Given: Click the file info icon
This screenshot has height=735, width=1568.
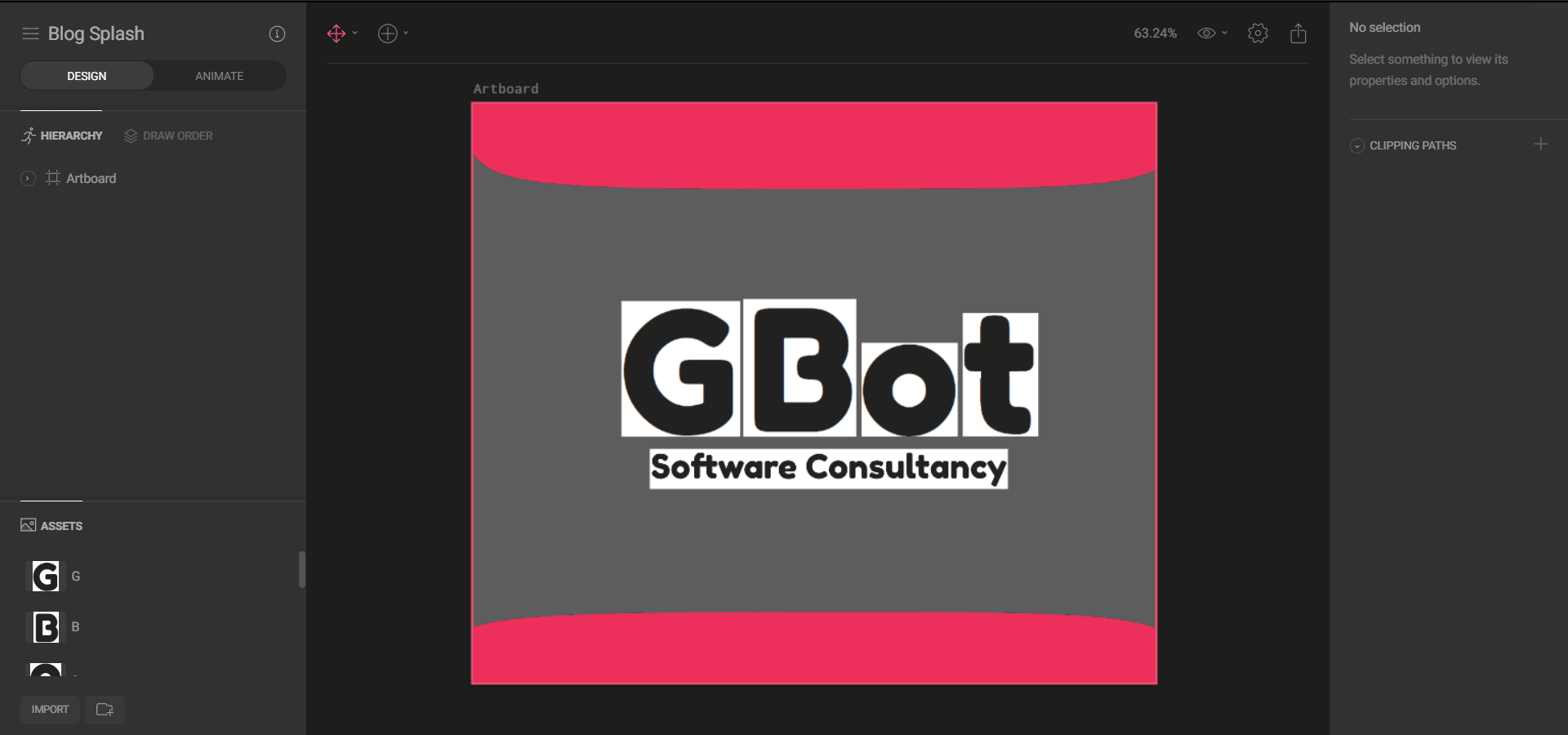Looking at the screenshot, I should tap(277, 33).
